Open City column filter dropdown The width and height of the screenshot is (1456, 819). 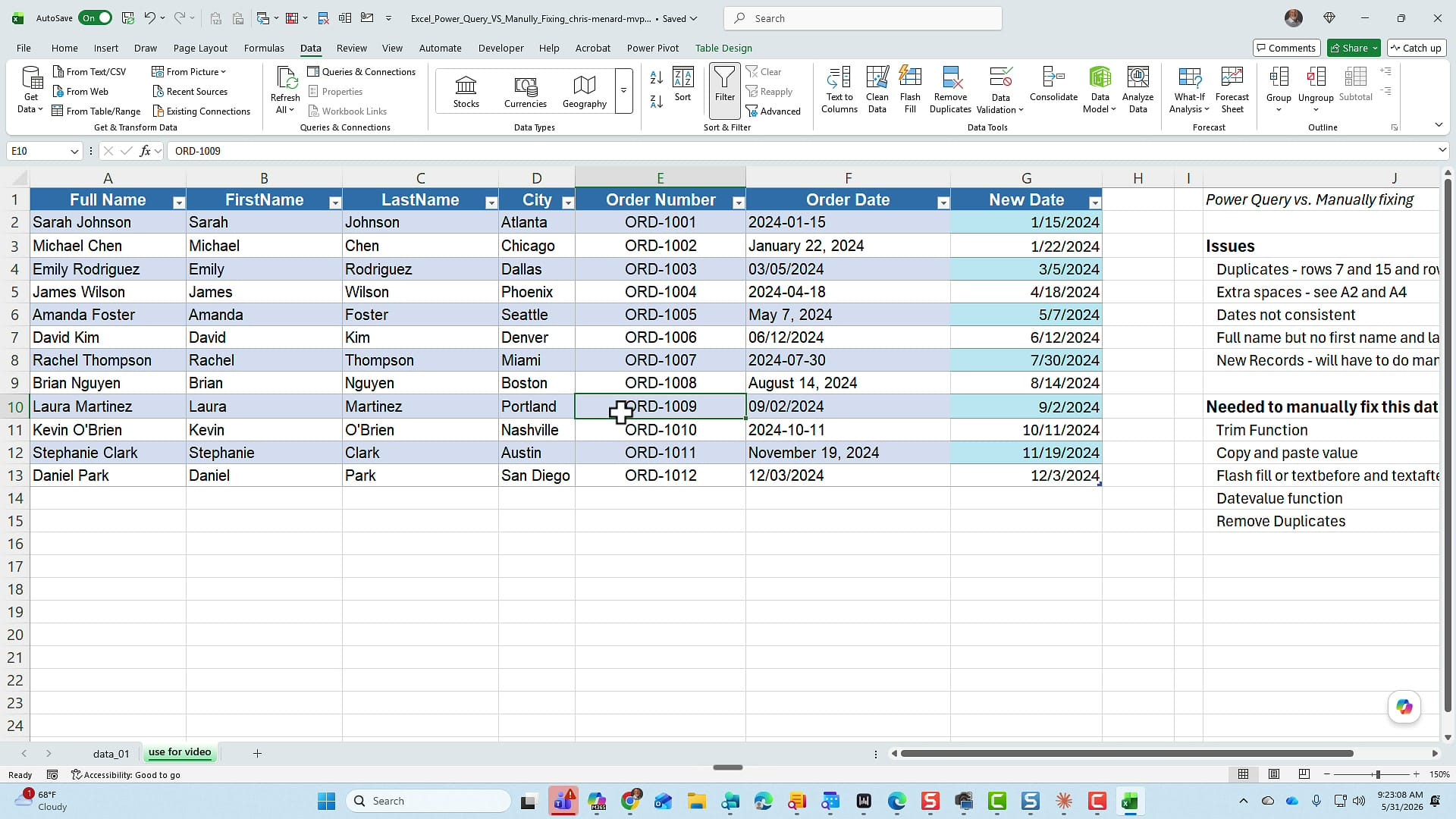(568, 202)
